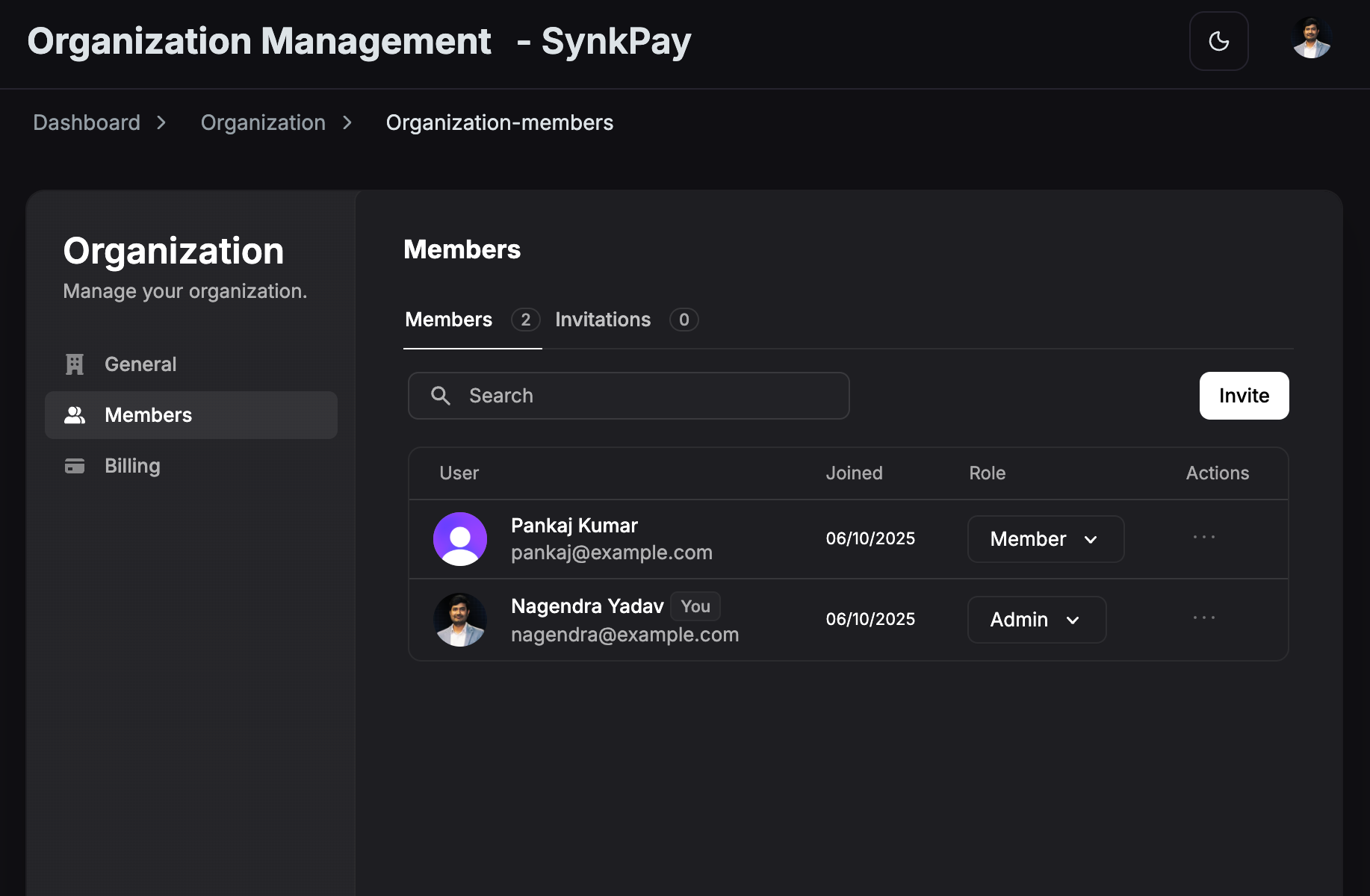This screenshot has width=1370, height=896.
Task: Click Pankaj Kumar's purple avatar
Action: tap(460, 539)
